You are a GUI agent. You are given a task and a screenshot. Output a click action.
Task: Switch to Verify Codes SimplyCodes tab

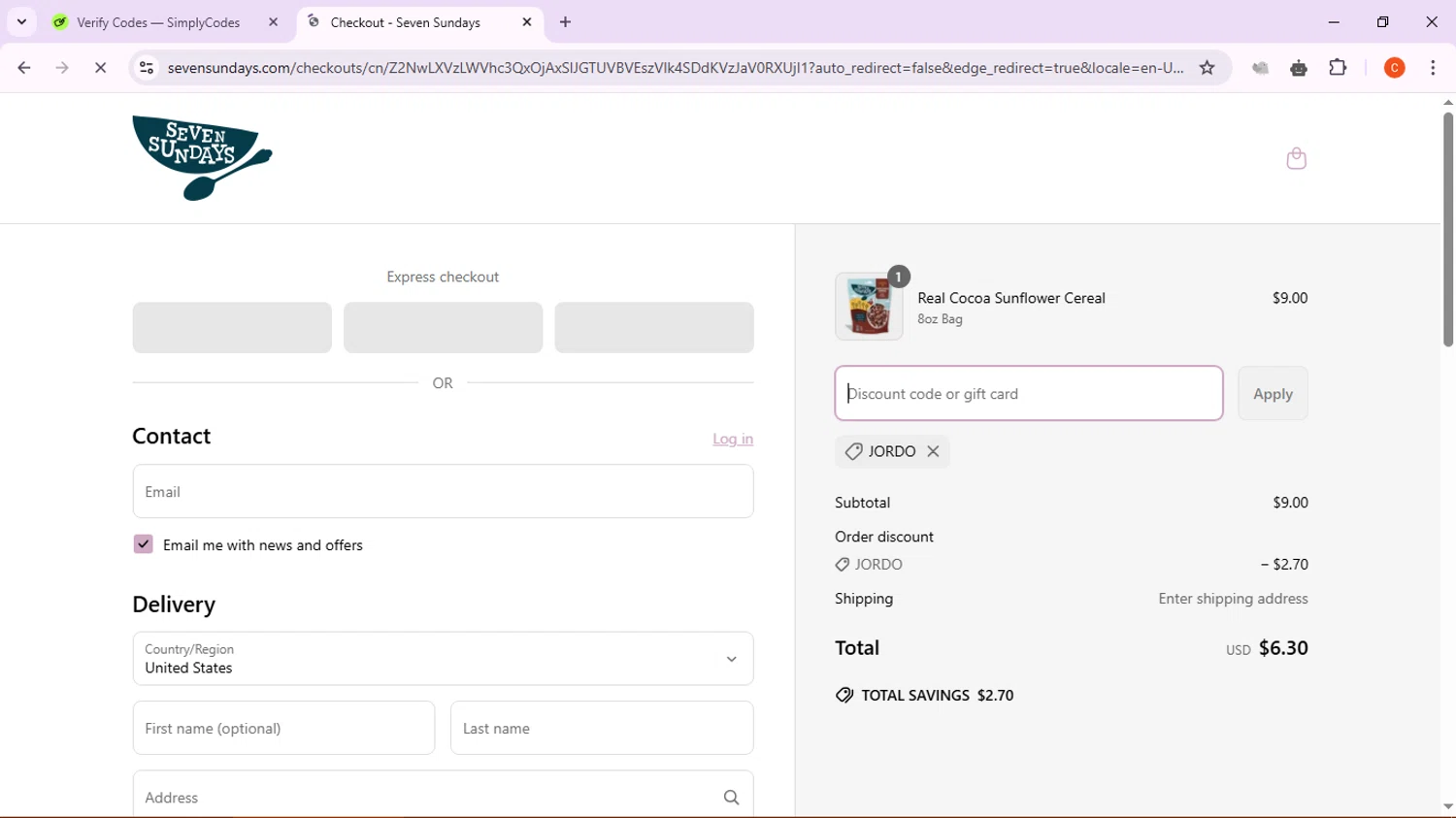point(166,22)
